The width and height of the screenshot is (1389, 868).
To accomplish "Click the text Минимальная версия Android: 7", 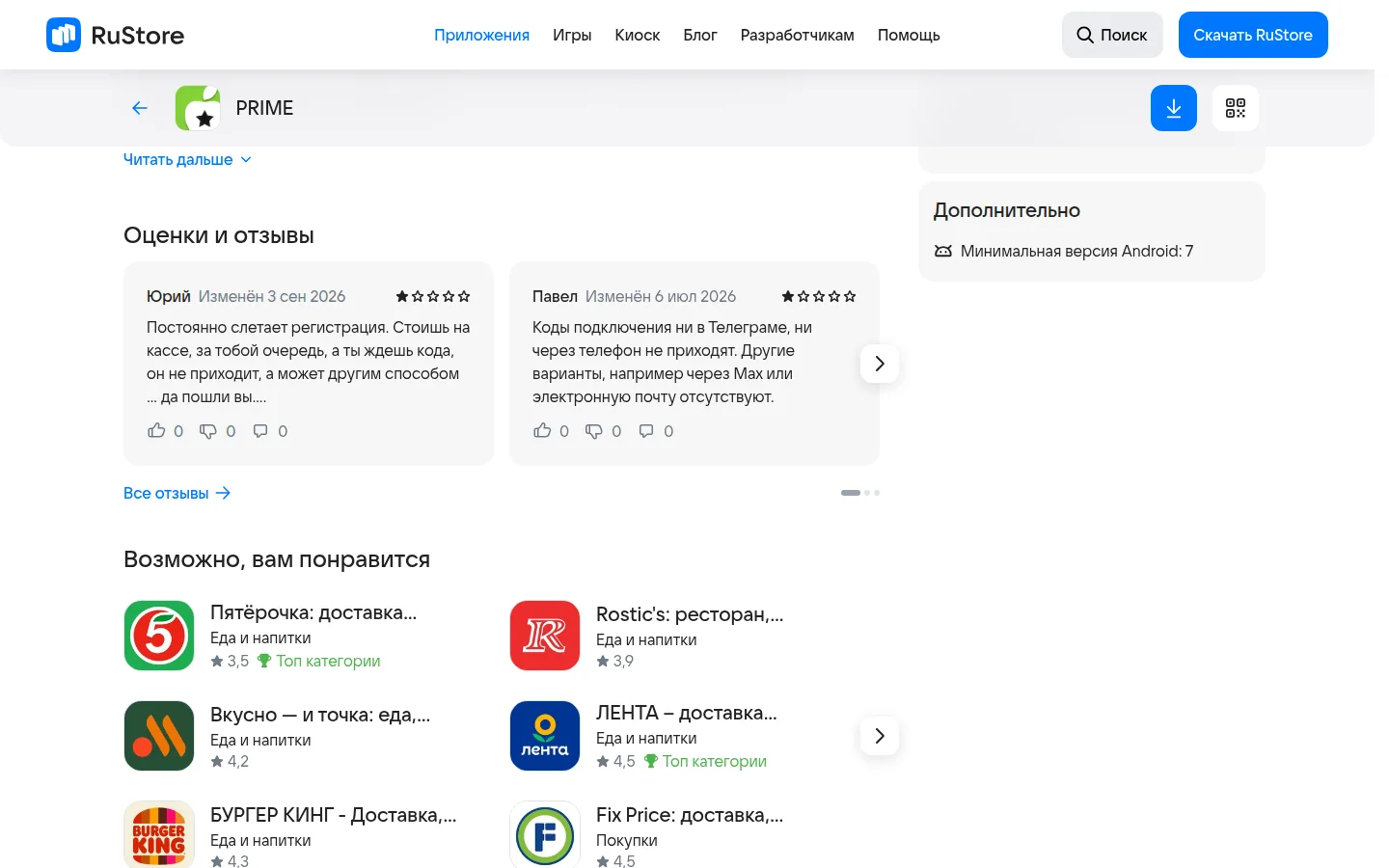I will 1076,251.
